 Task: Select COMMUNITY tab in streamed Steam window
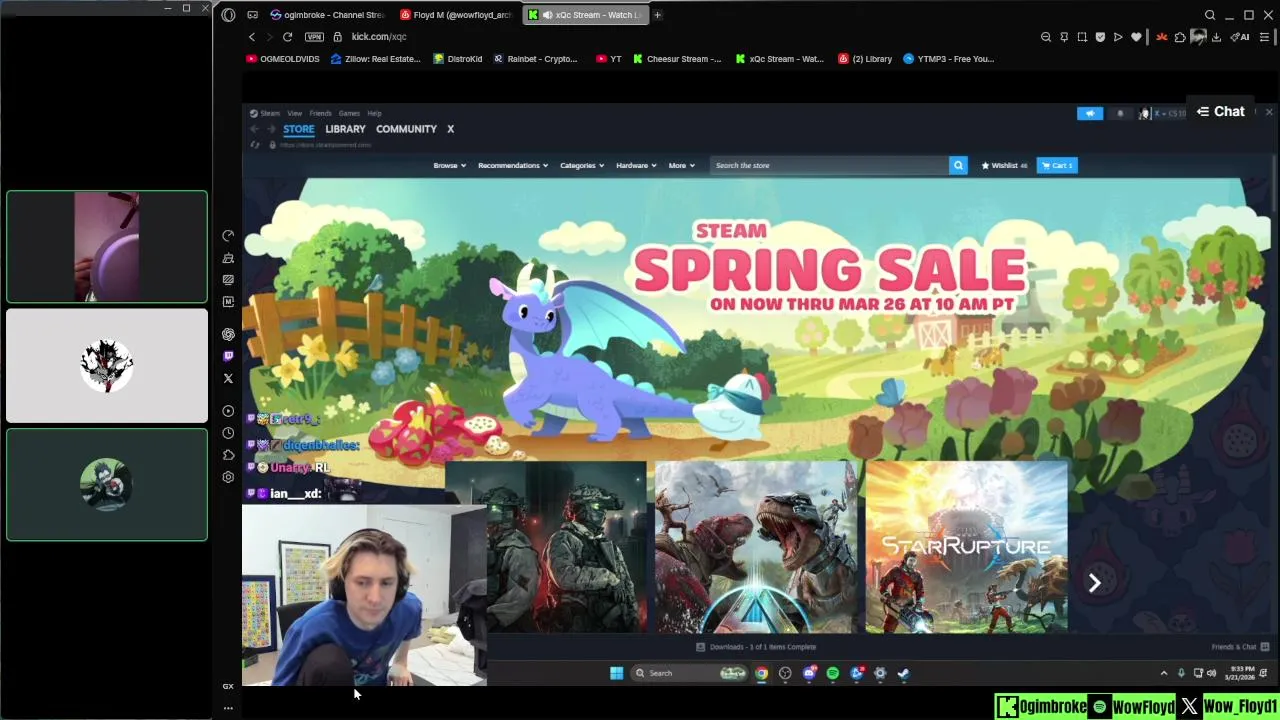(406, 129)
